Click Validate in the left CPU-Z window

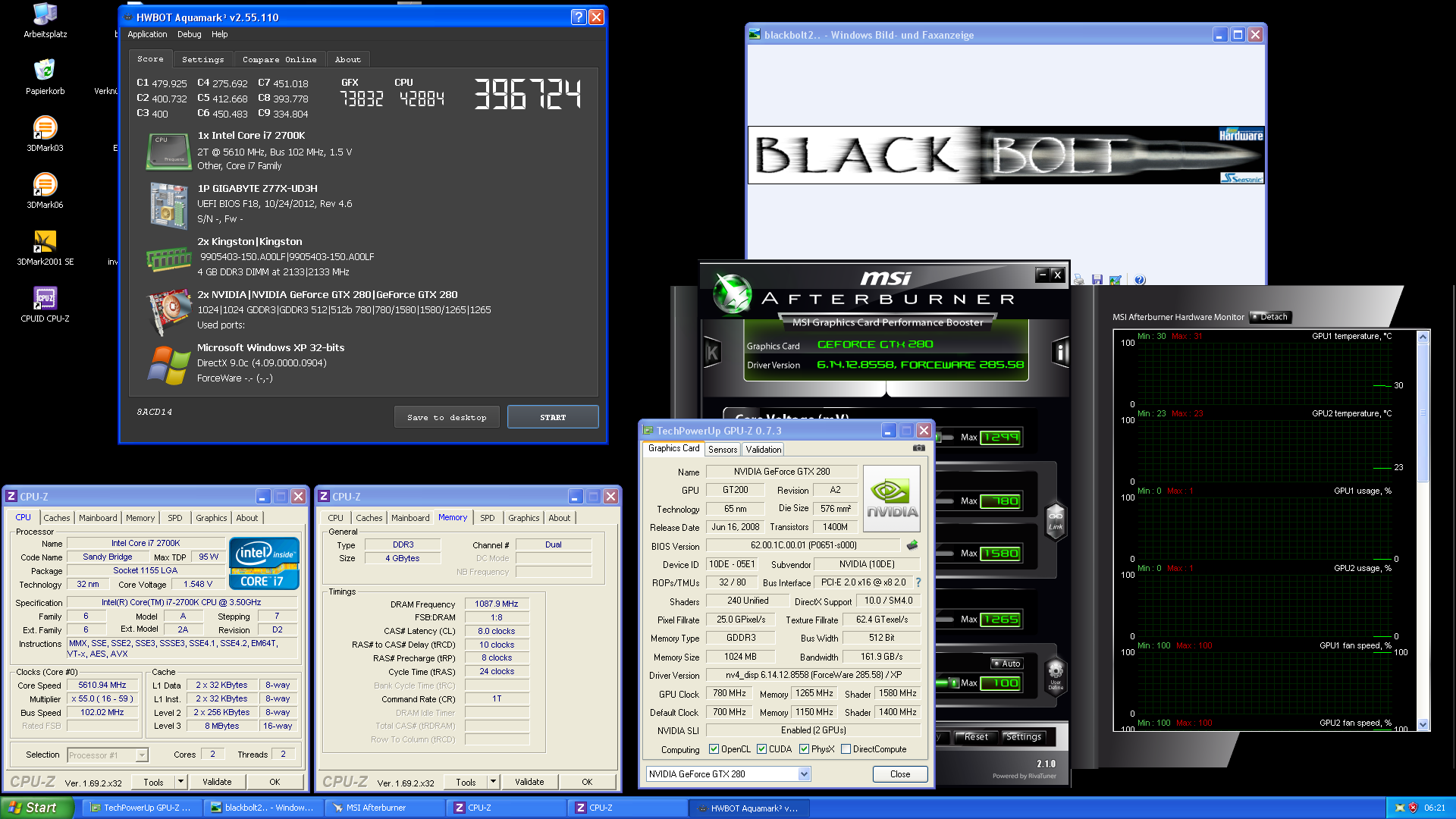[217, 782]
